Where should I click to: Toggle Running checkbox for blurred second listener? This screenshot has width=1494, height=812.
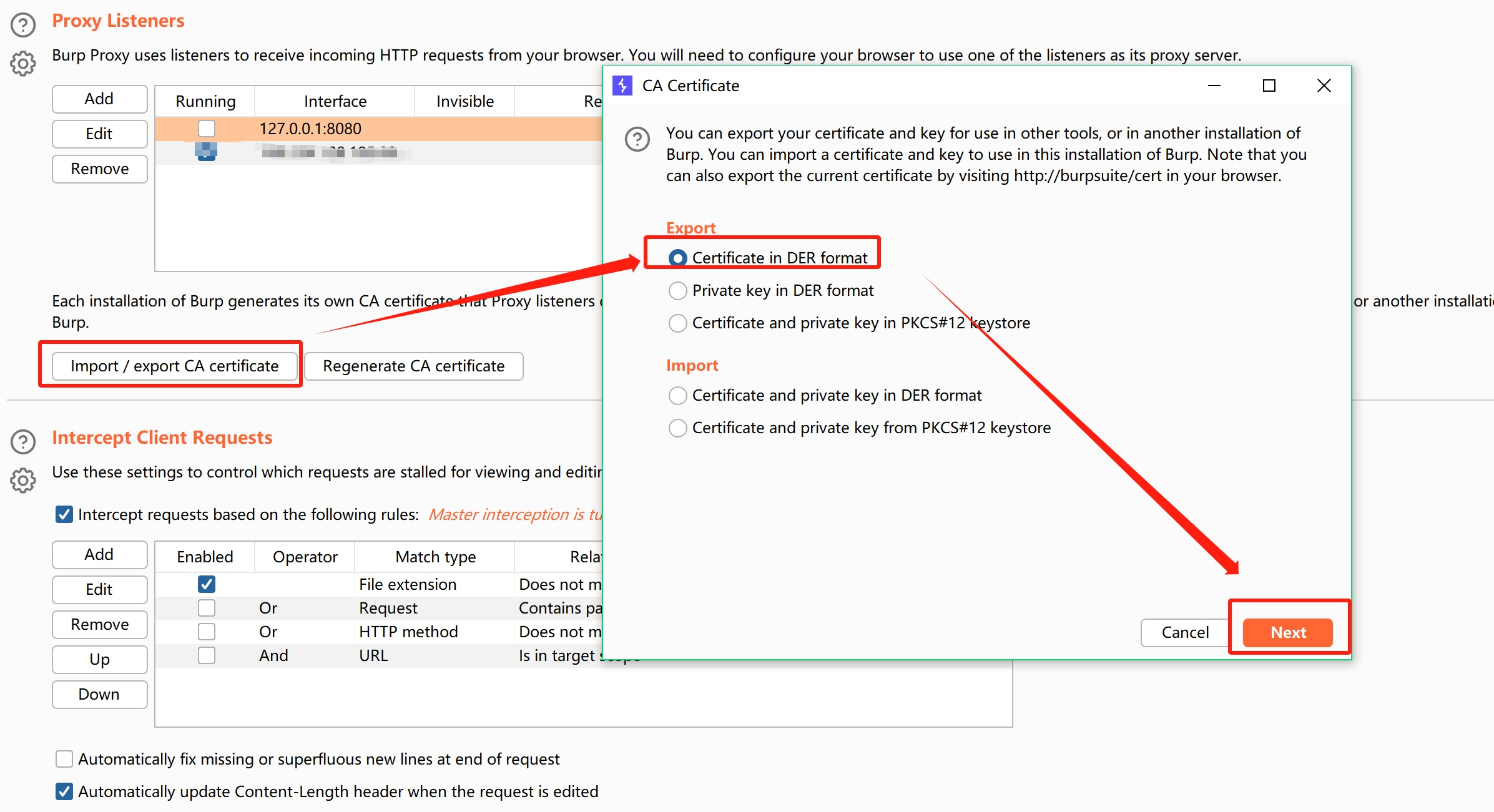[207, 152]
